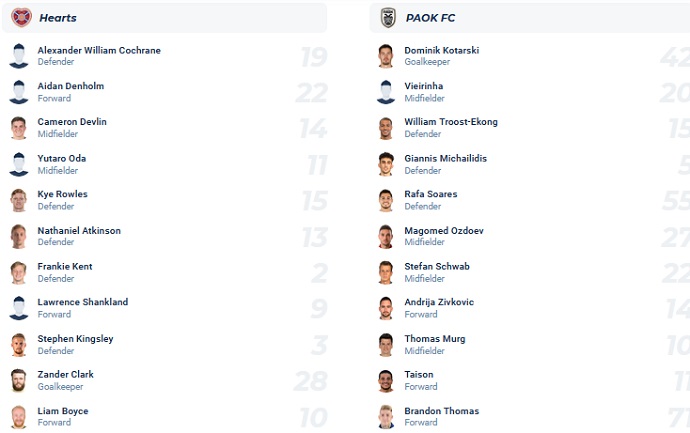Screen dimensions: 690x433
Task: Open Zander Clark's bearded player photo
Action: (19, 381)
